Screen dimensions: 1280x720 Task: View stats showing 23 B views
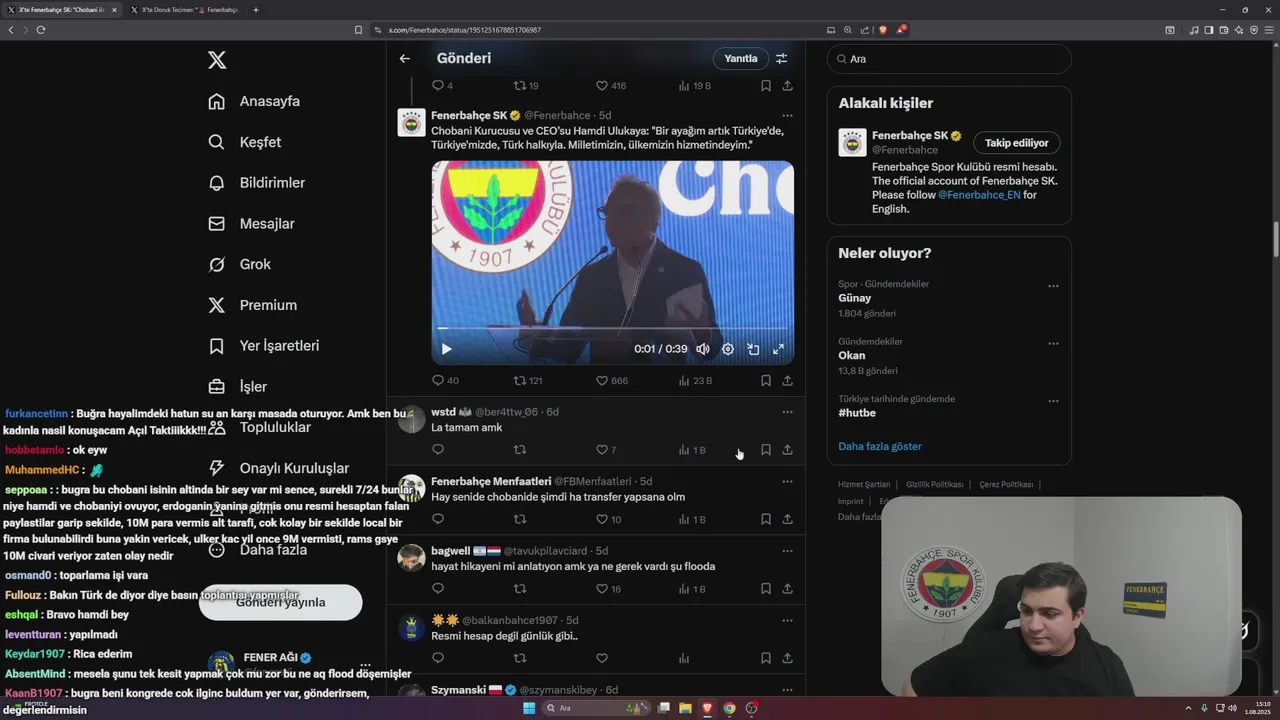point(695,380)
